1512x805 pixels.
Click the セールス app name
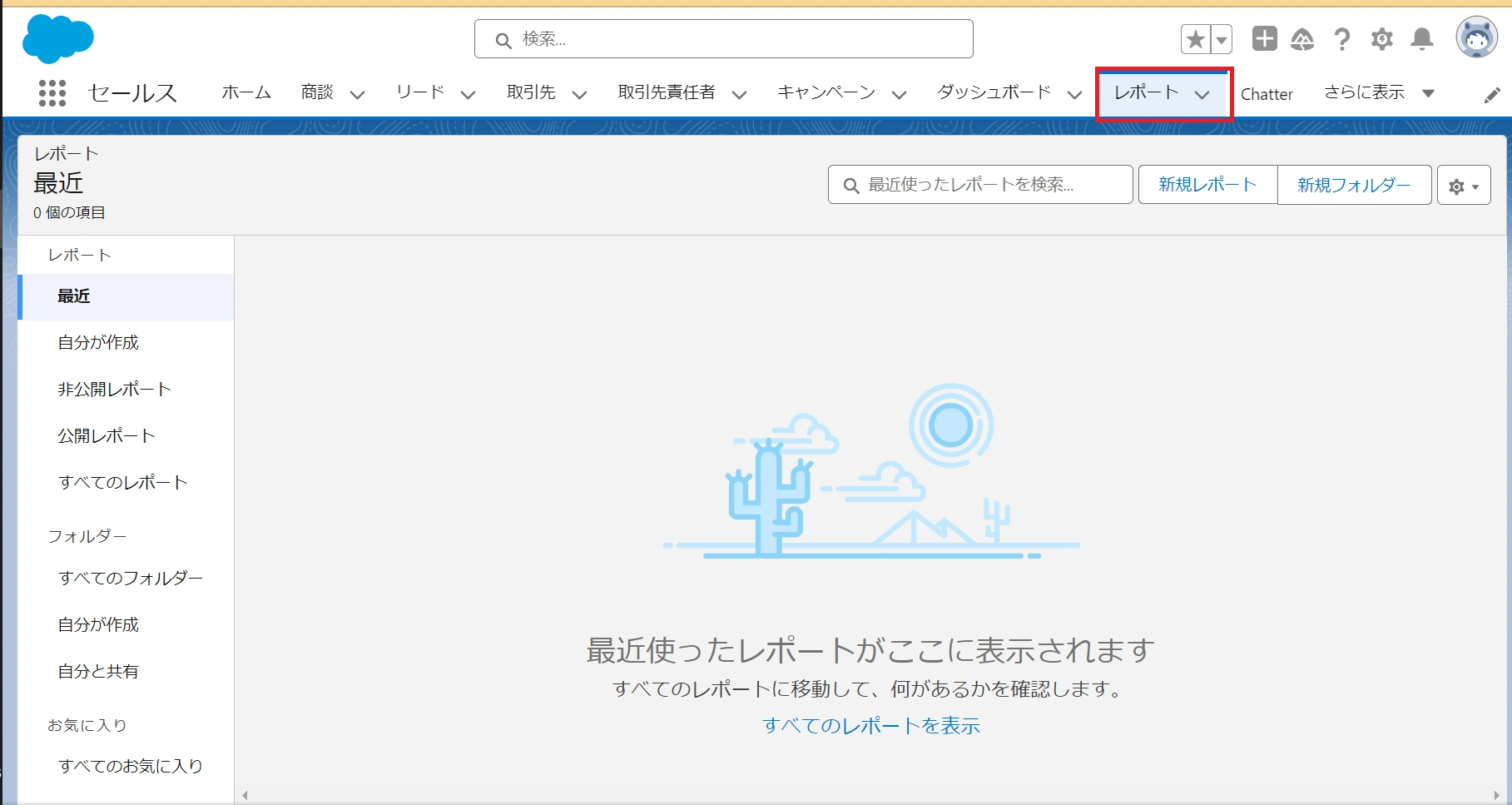132,93
